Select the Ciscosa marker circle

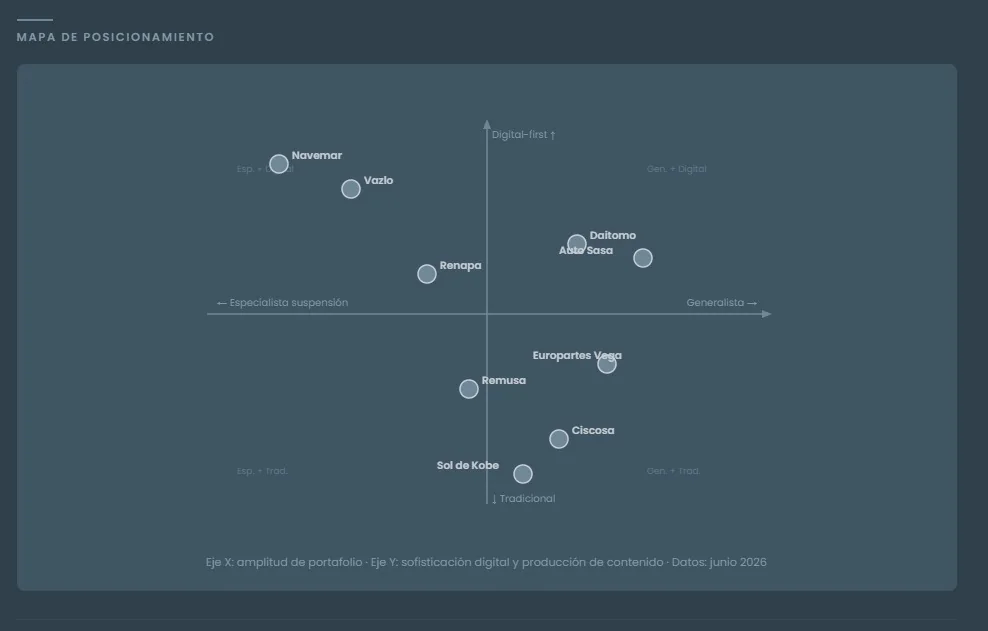[x=559, y=439]
